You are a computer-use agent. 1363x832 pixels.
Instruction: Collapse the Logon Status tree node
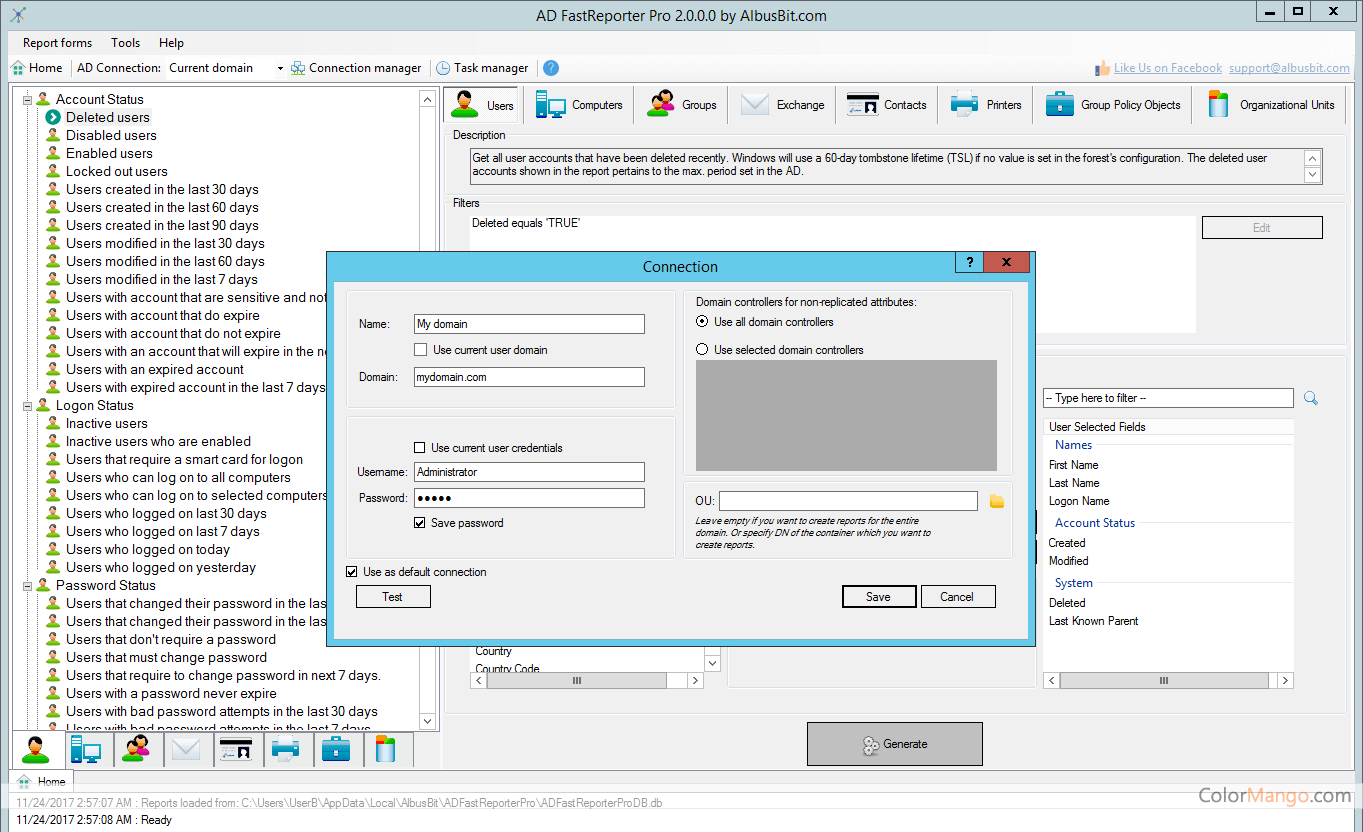coord(28,405)
